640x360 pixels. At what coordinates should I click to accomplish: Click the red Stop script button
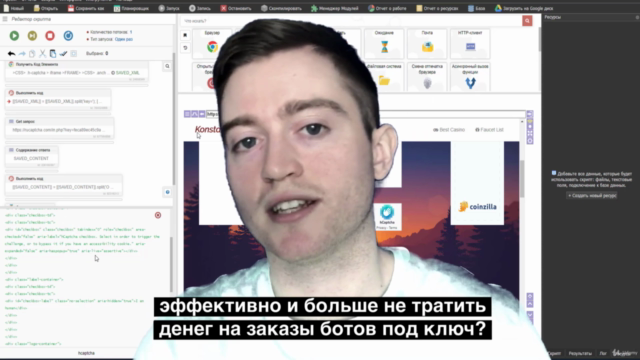click(50, 36)
